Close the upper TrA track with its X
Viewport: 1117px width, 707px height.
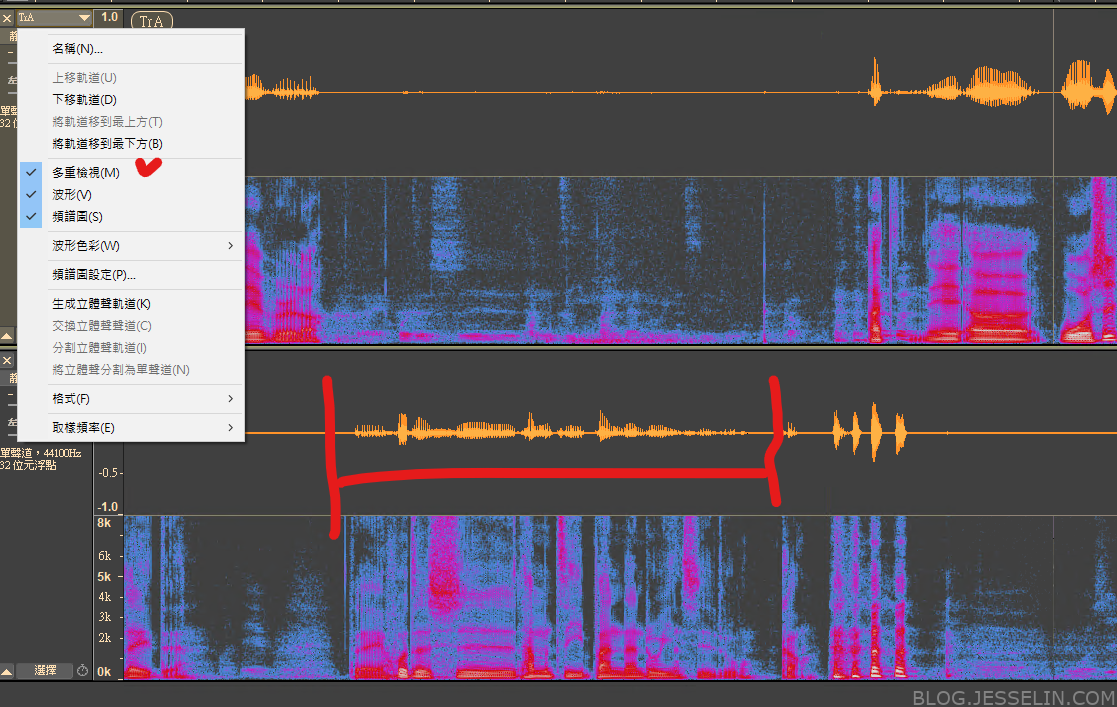(7, 18)
